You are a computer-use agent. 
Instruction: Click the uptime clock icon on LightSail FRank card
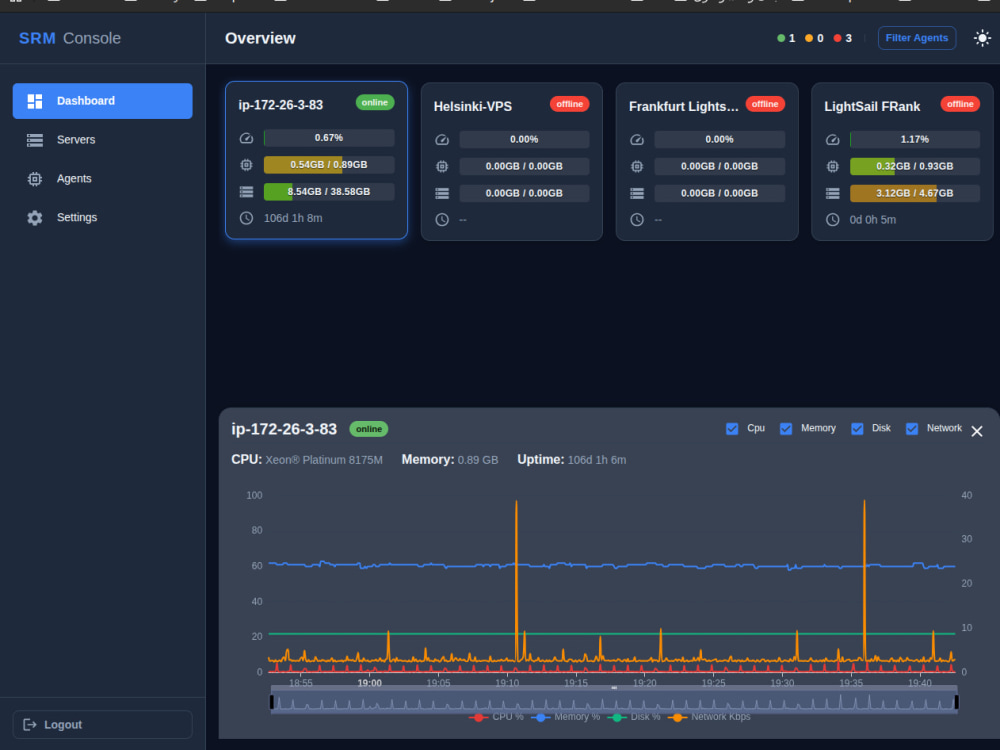click(832, 219)
